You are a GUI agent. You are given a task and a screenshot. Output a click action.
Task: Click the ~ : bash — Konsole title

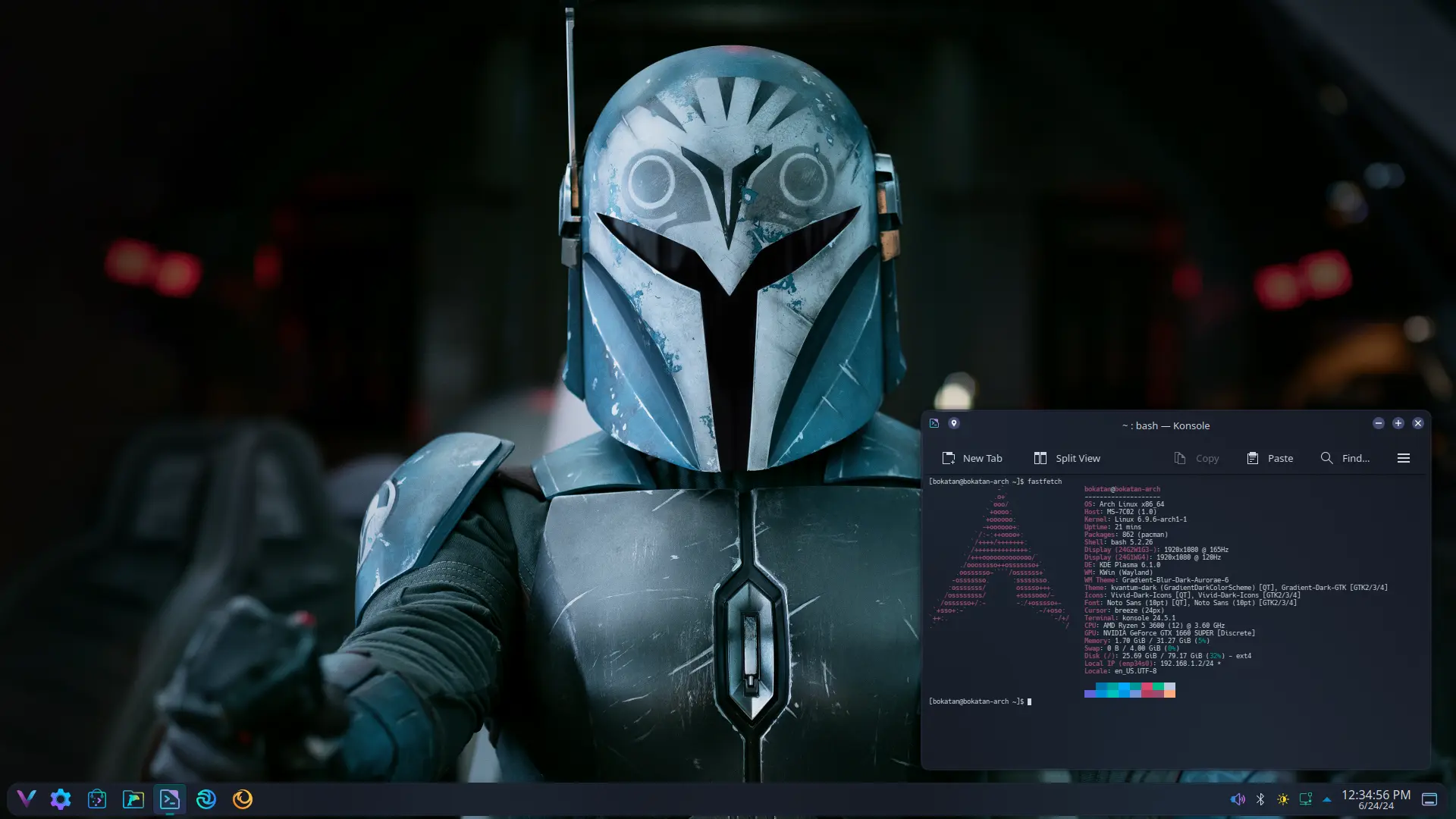(1166, 425)
